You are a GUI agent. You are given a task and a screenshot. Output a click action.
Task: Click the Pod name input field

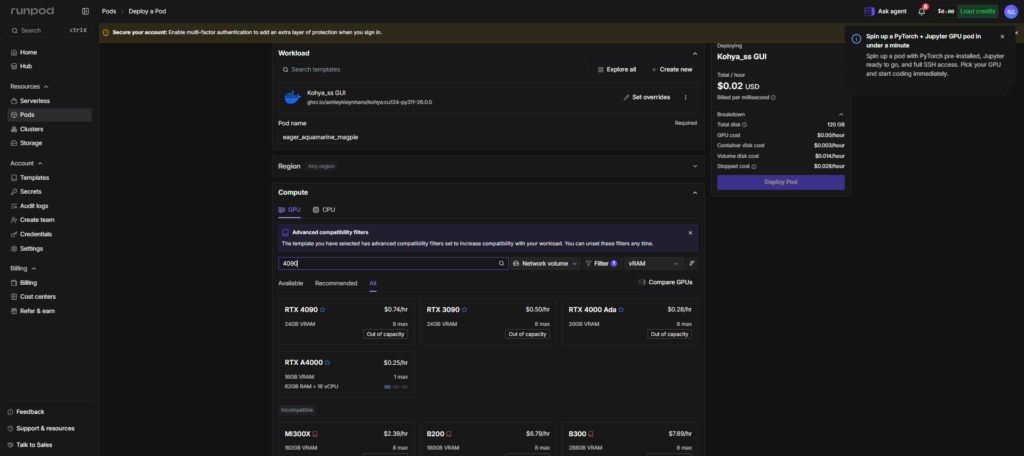(x=488, y=137)
